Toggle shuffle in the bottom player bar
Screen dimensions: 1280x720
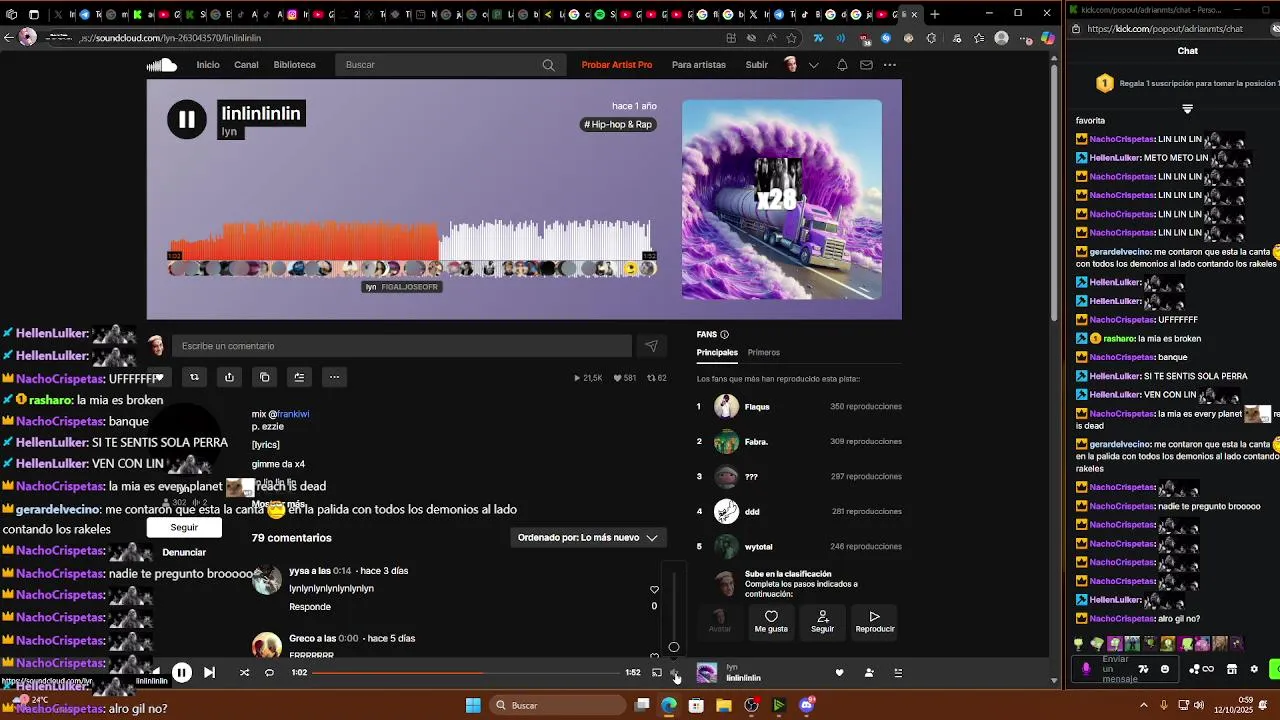click(x=244, y=673)
